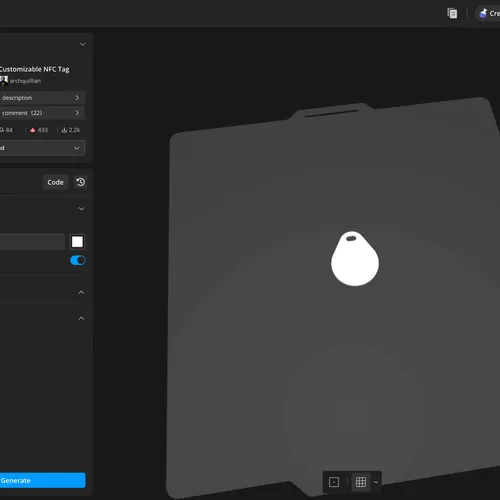
Task: Select the single-object view icon in bottom toolbar
Action: coord(334,482)
